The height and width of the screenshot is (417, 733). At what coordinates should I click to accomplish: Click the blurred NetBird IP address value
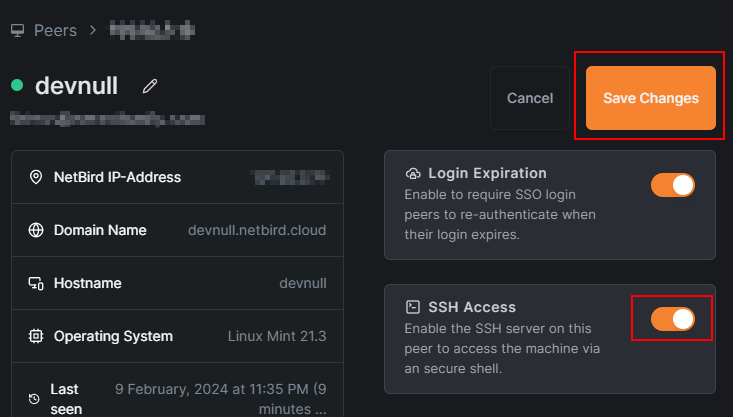click(288, 178)
